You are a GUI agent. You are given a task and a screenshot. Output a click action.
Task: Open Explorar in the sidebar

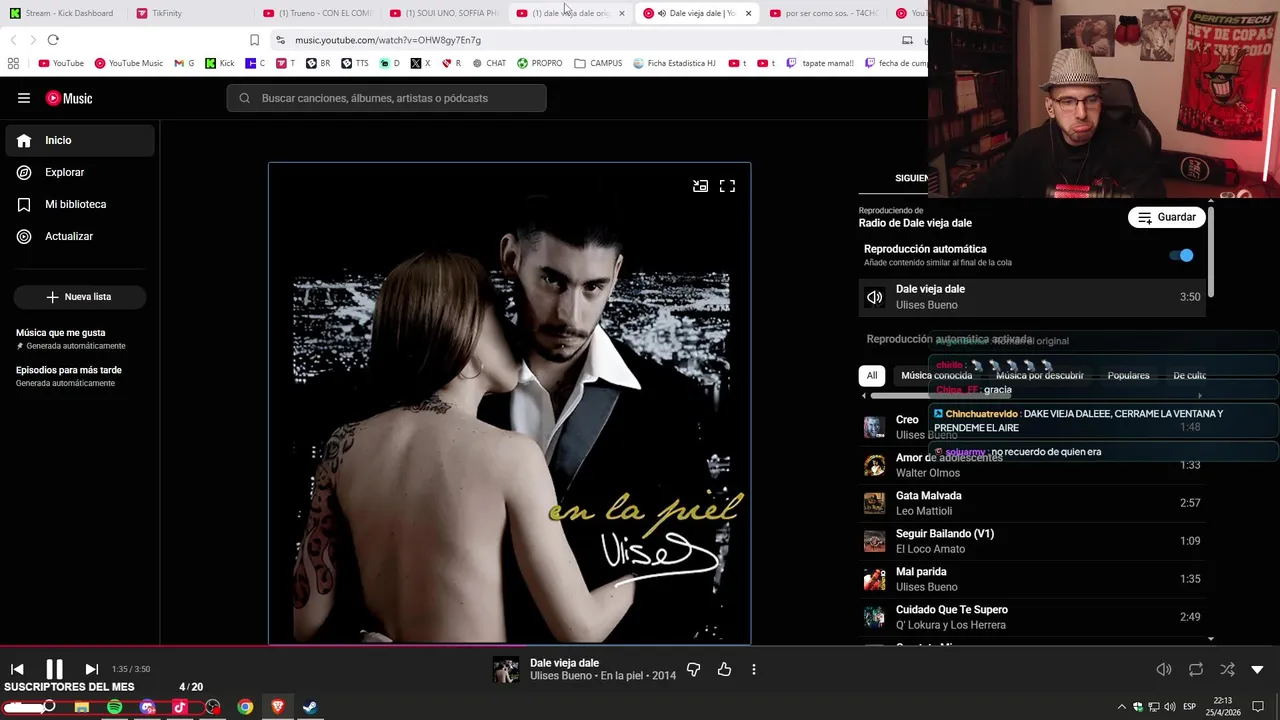pyautogui.click(x=80, y=172)
